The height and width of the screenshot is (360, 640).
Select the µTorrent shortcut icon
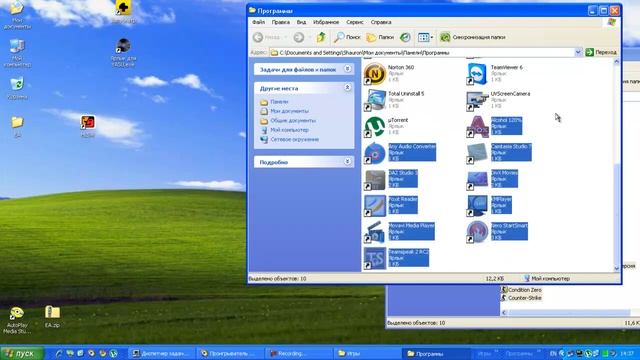(375, 127)
